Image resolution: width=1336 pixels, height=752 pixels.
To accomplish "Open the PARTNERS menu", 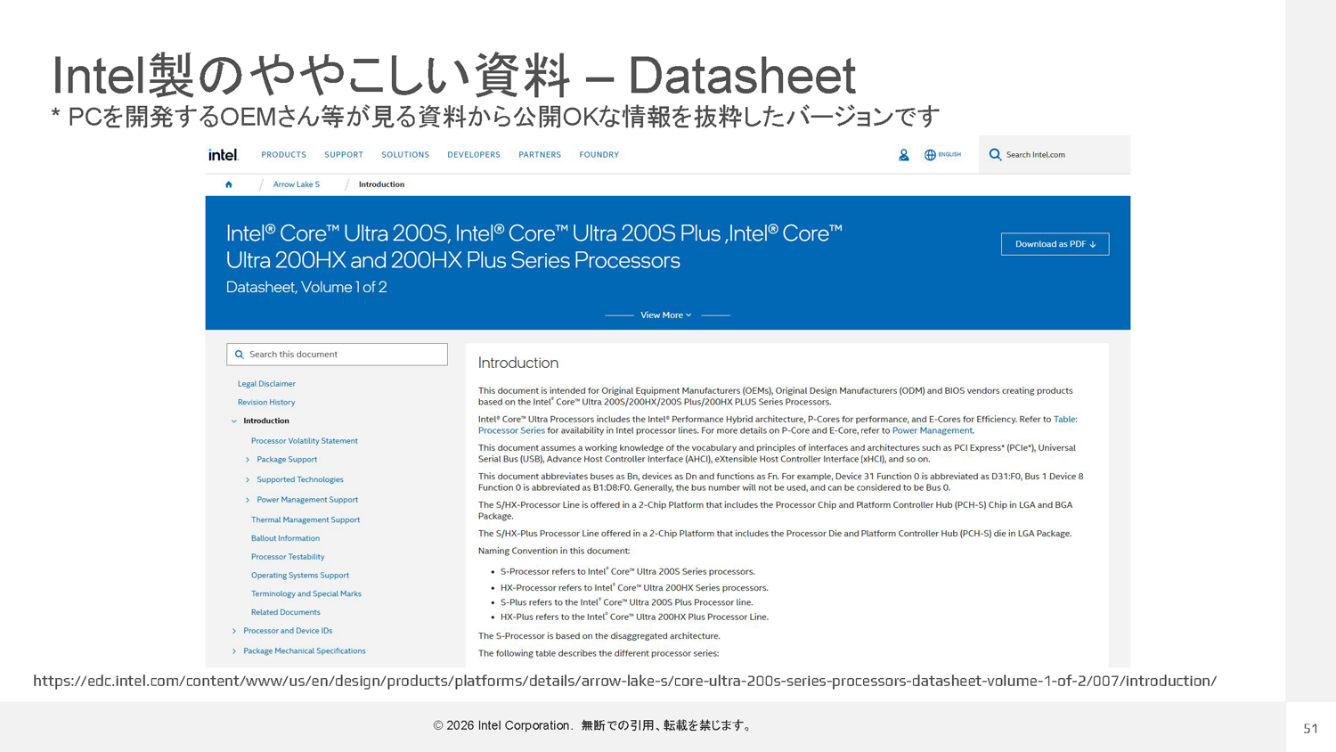I will (540, 155).
